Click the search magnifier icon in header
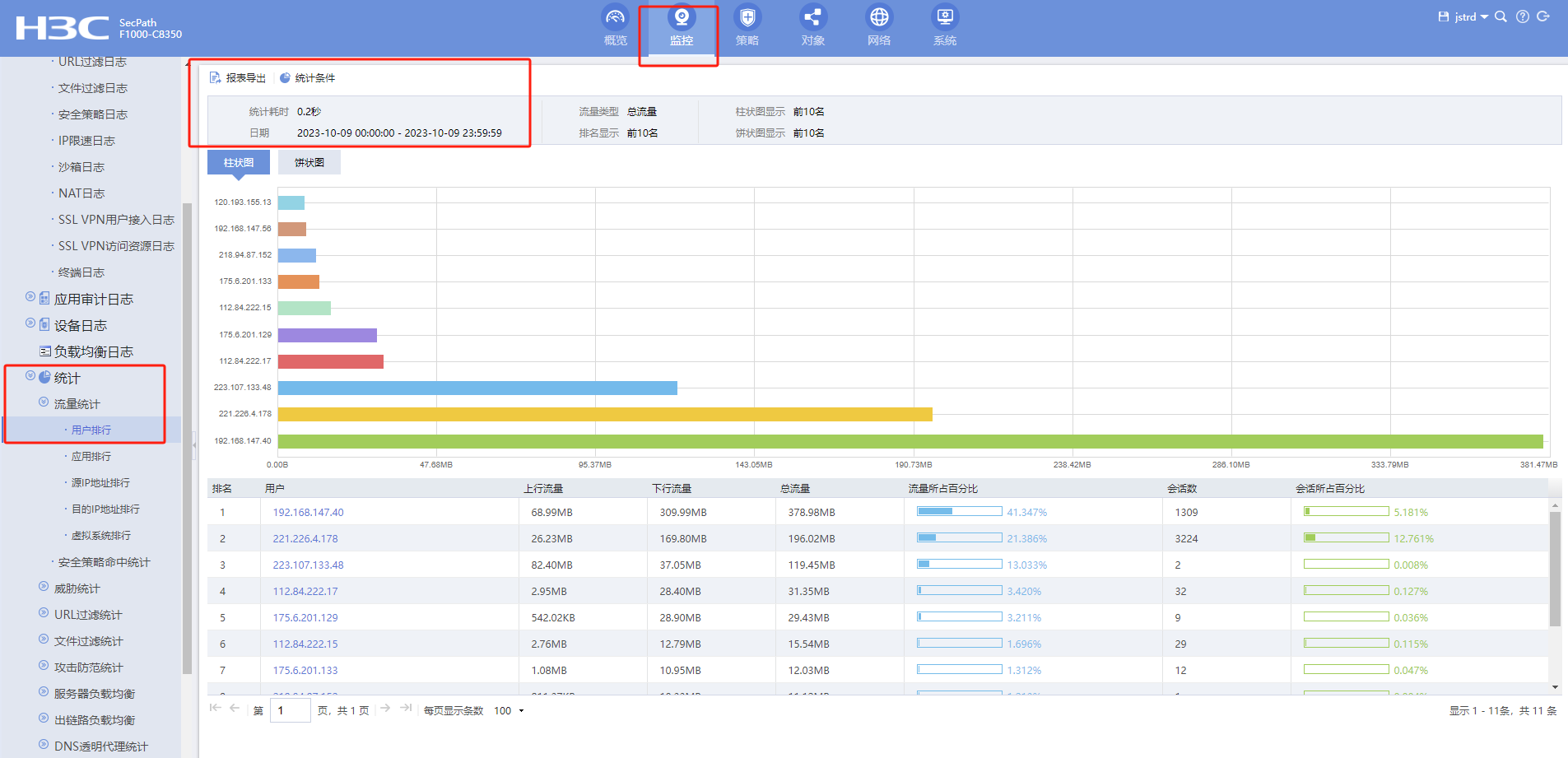The image size is (1568, 758). tap(1501, 16)
